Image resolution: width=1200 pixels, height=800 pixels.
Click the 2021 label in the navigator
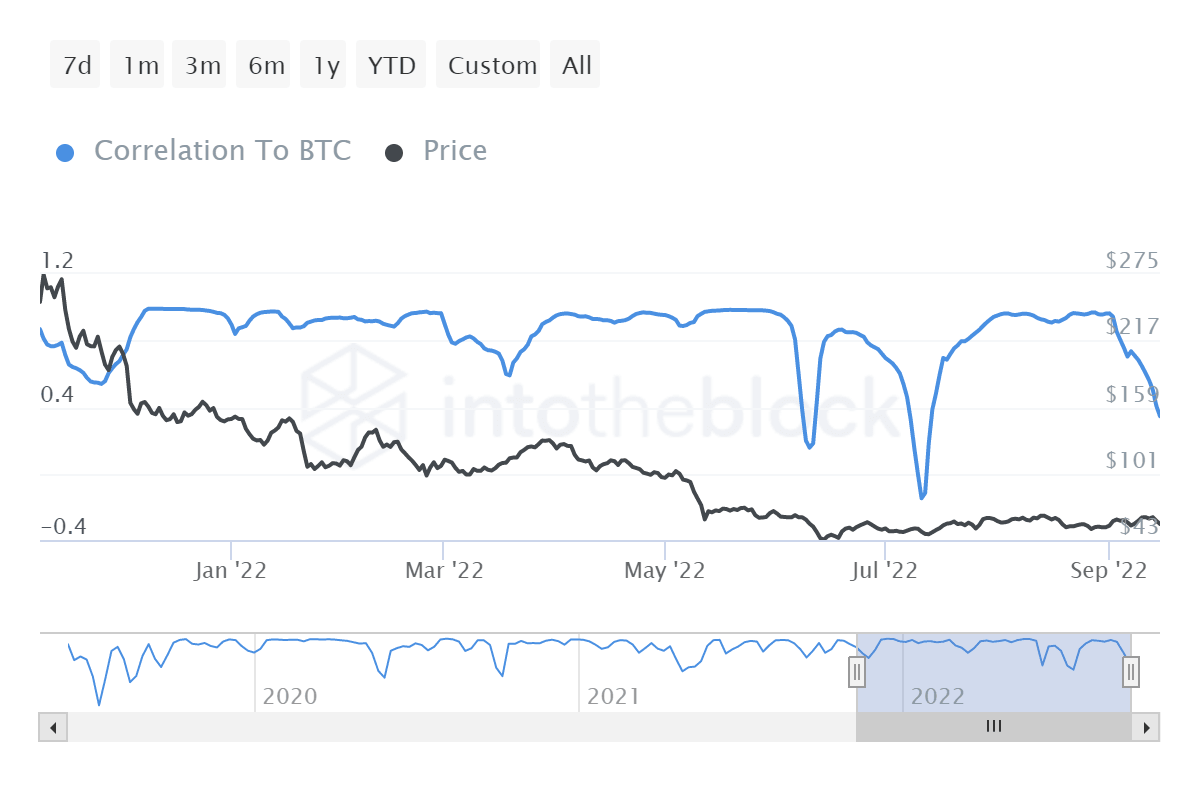coord(613,696)
